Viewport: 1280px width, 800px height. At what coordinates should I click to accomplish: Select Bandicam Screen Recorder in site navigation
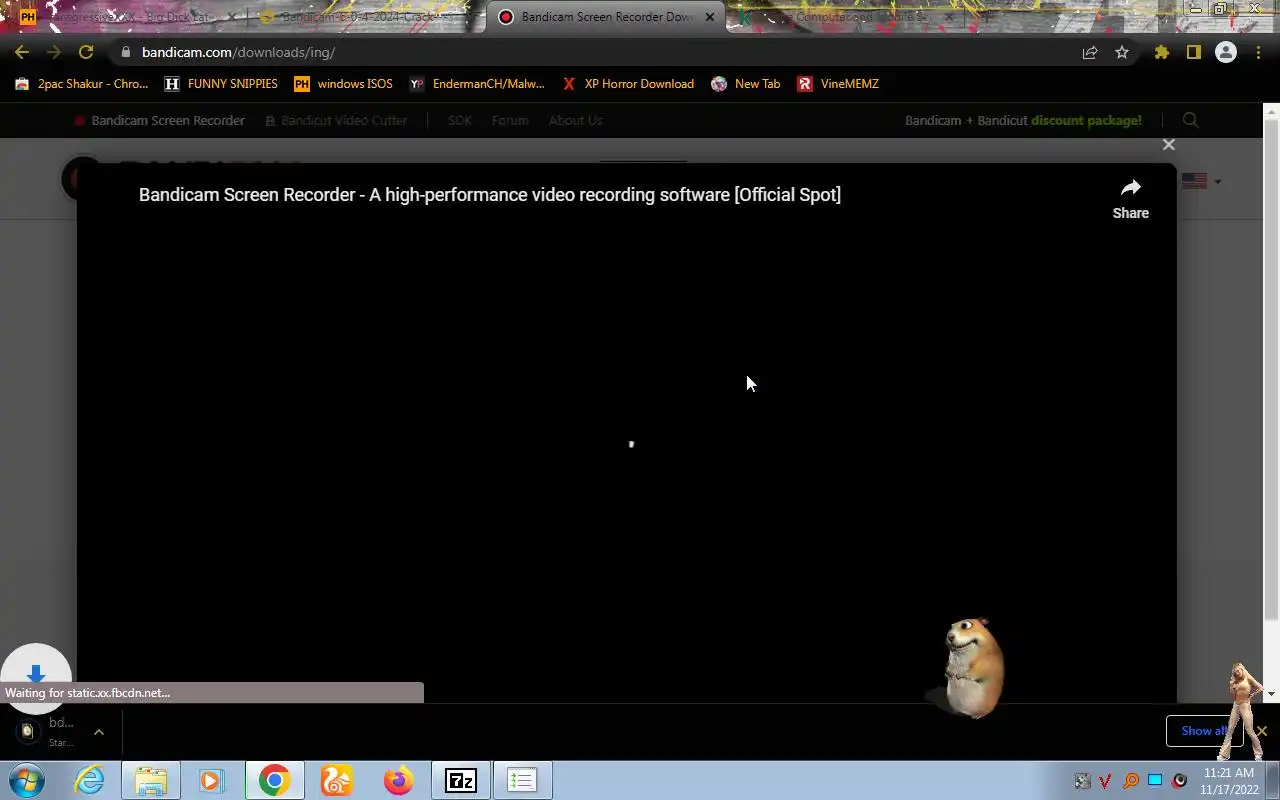[x=159, y=120]
